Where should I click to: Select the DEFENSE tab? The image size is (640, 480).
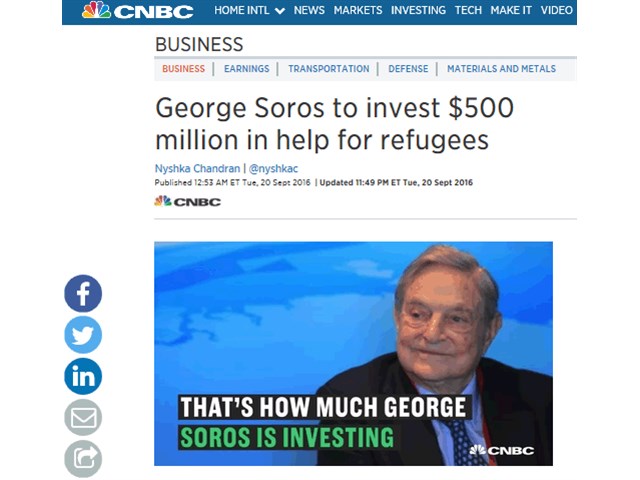click(408, 69)
